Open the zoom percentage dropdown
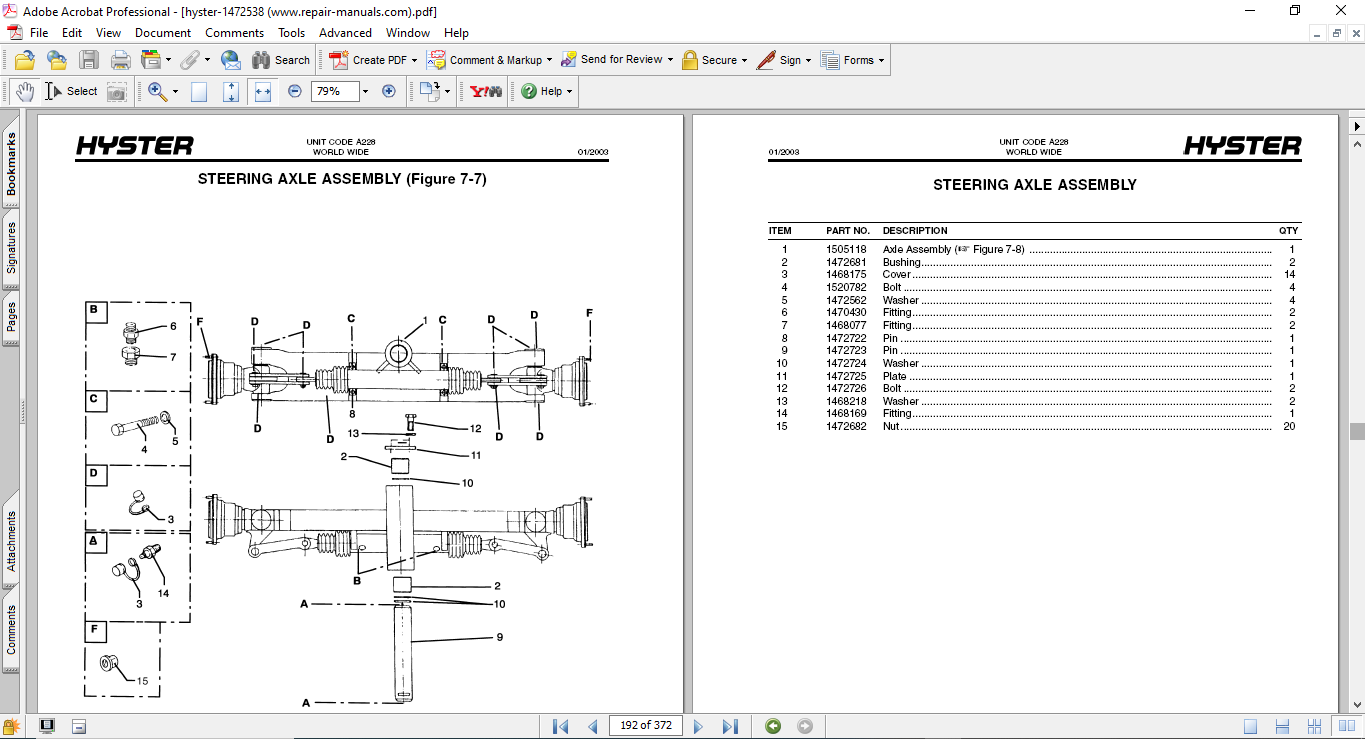Screen dimensions: 1365x739 [x=365, y=91]
